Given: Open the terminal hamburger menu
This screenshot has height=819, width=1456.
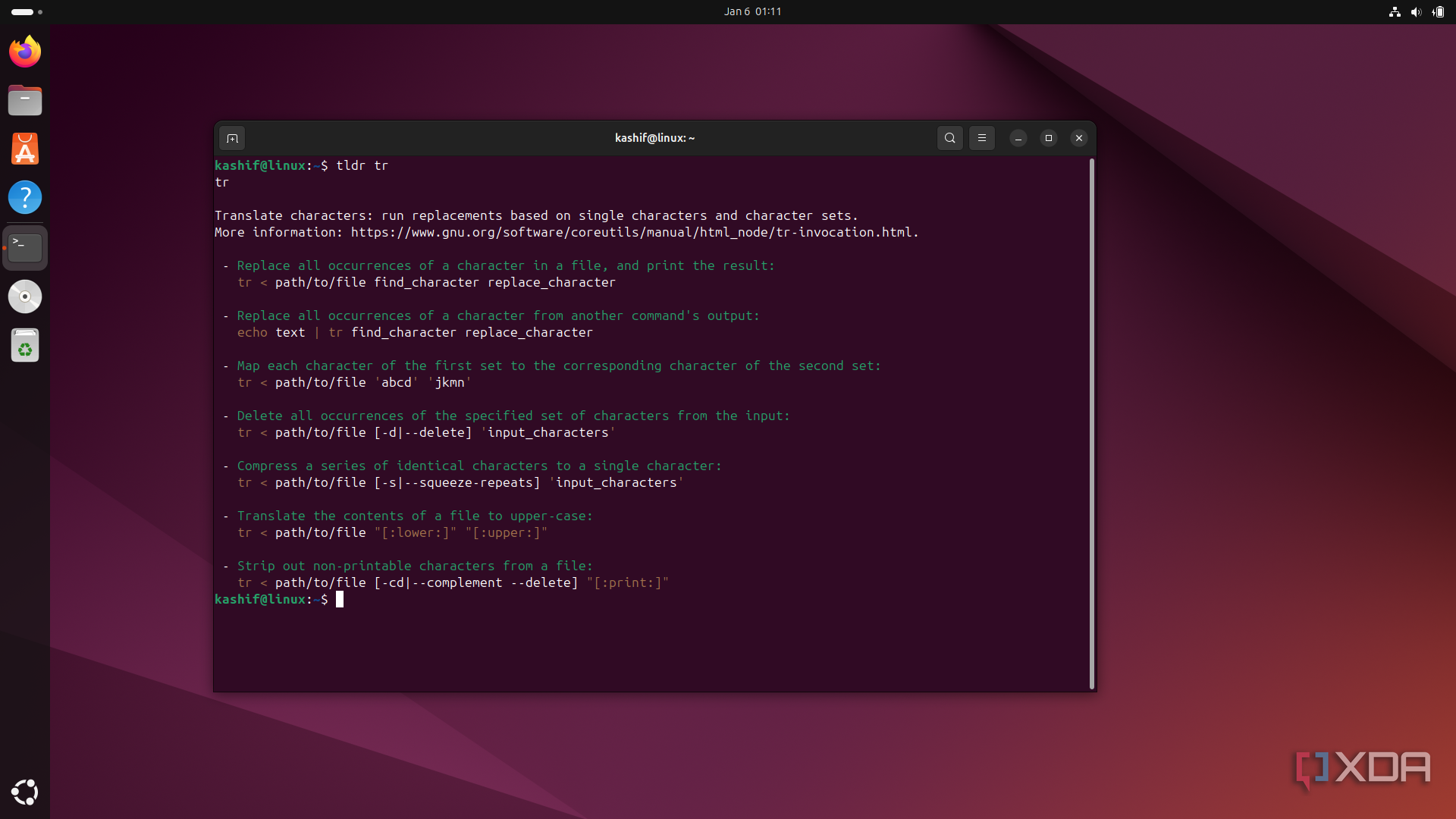Looking at the screenshot, I should click(x=981, y=138).
